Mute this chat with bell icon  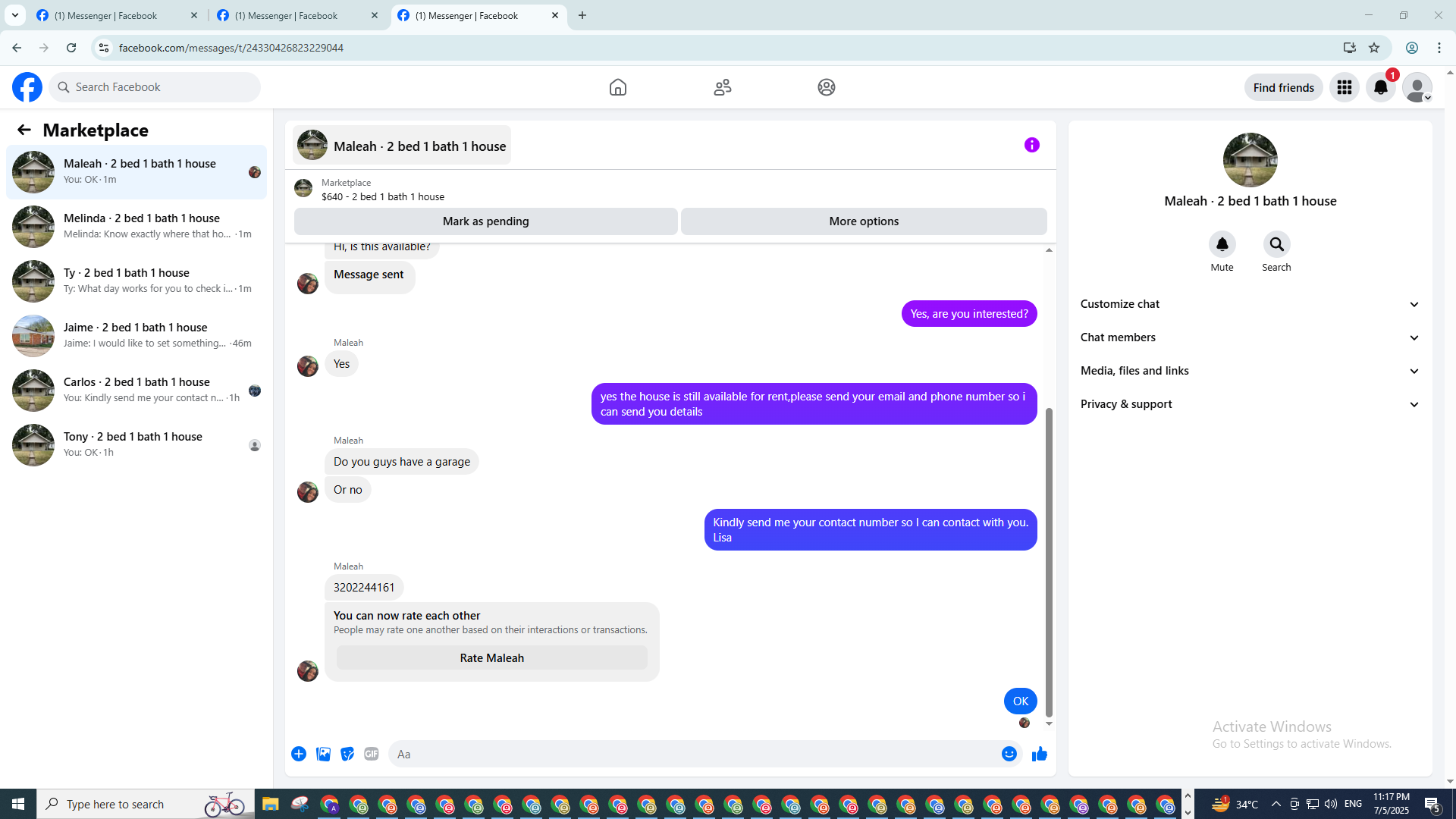1222,244
